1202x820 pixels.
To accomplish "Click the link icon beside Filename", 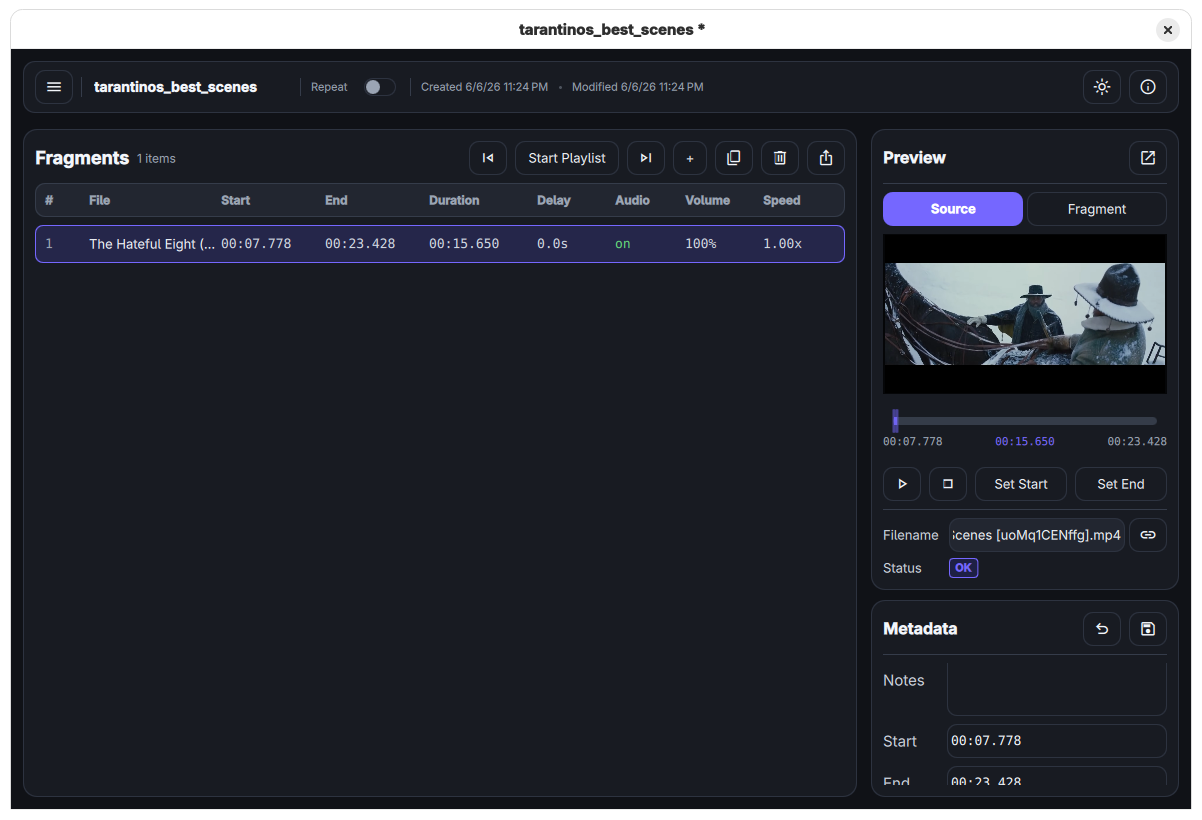I will click(x=1148, y=535).
